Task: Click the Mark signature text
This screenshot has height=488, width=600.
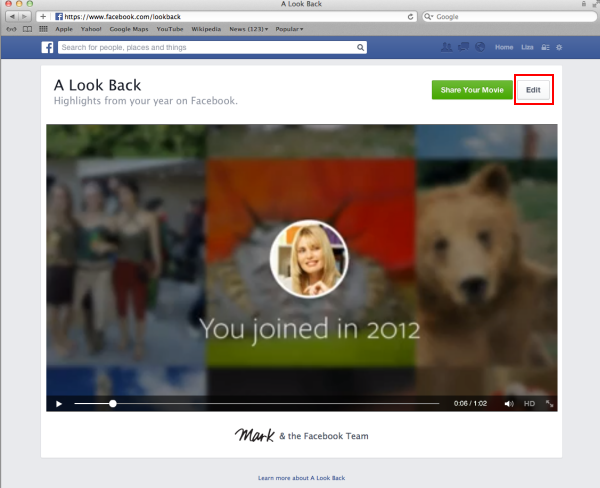Action: [254, 435]
